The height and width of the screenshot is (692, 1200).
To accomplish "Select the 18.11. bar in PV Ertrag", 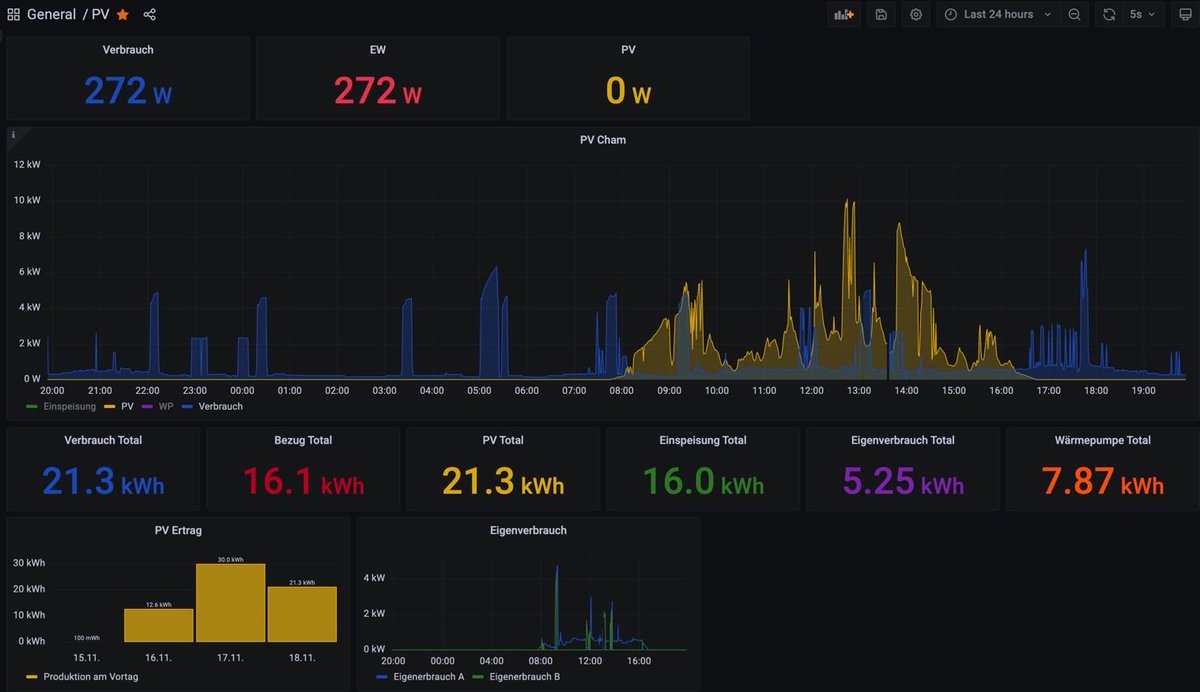I will [302, 614].
